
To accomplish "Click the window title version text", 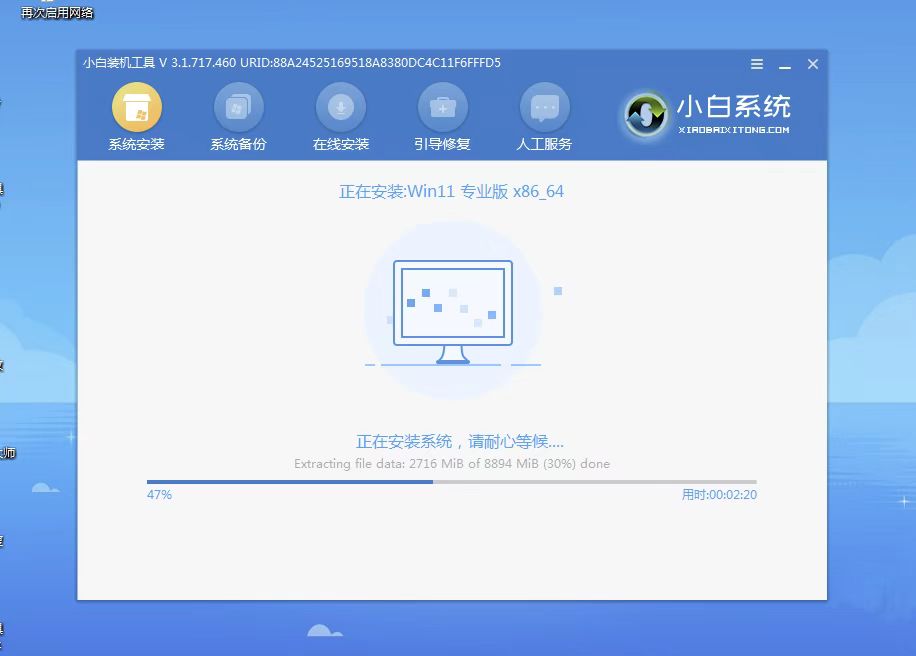I will point(292,63).
